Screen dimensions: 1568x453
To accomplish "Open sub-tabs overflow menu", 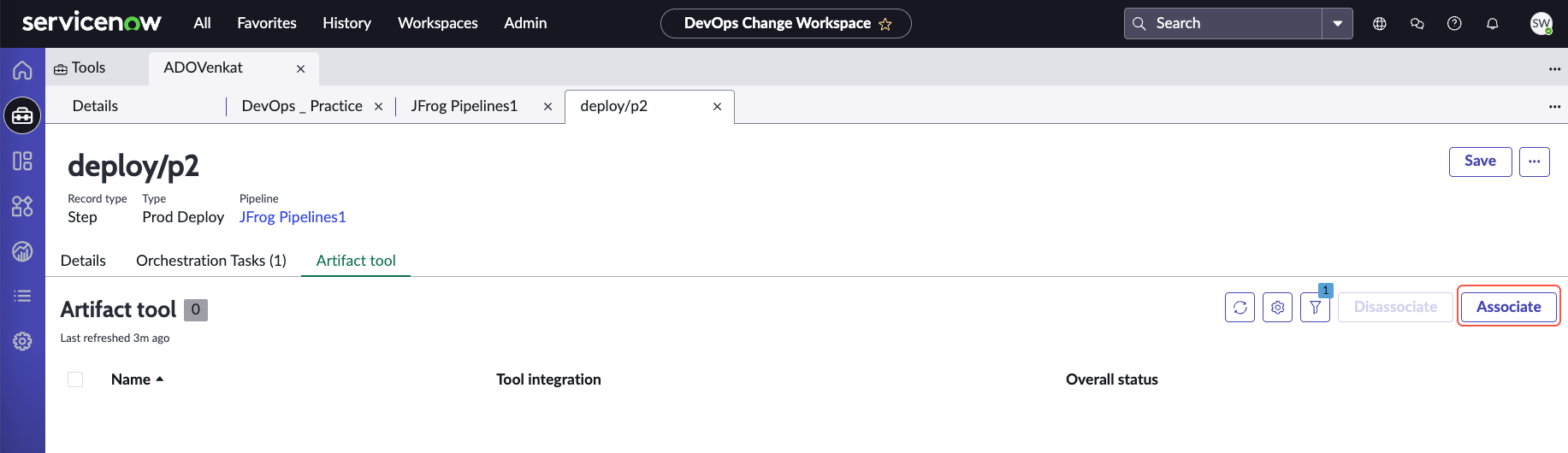I will pos(1554,107).
